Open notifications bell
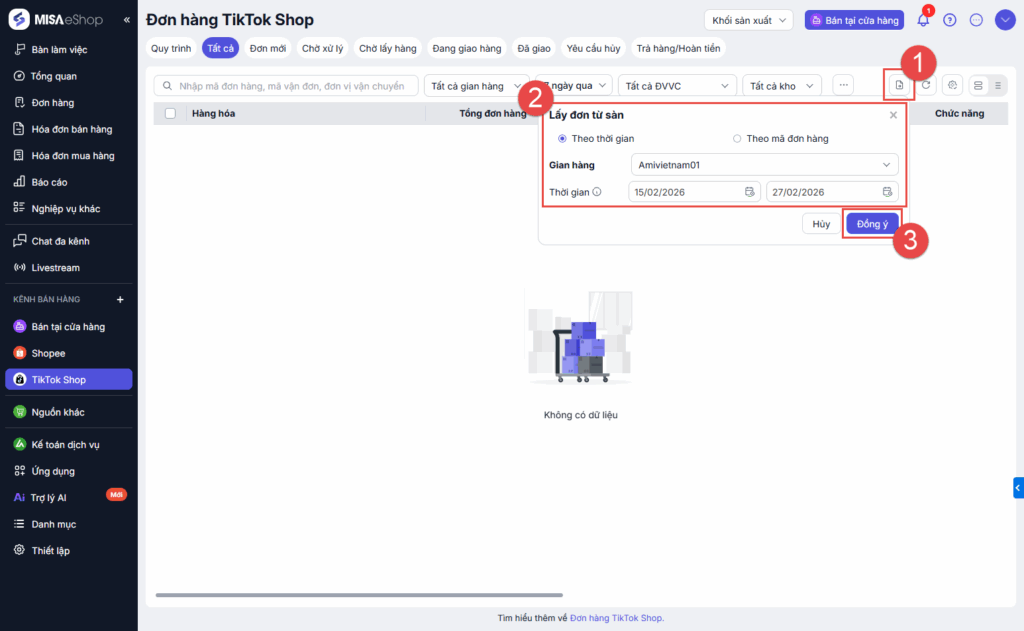The image size is (1024, 631). click(x=923, y=20)
